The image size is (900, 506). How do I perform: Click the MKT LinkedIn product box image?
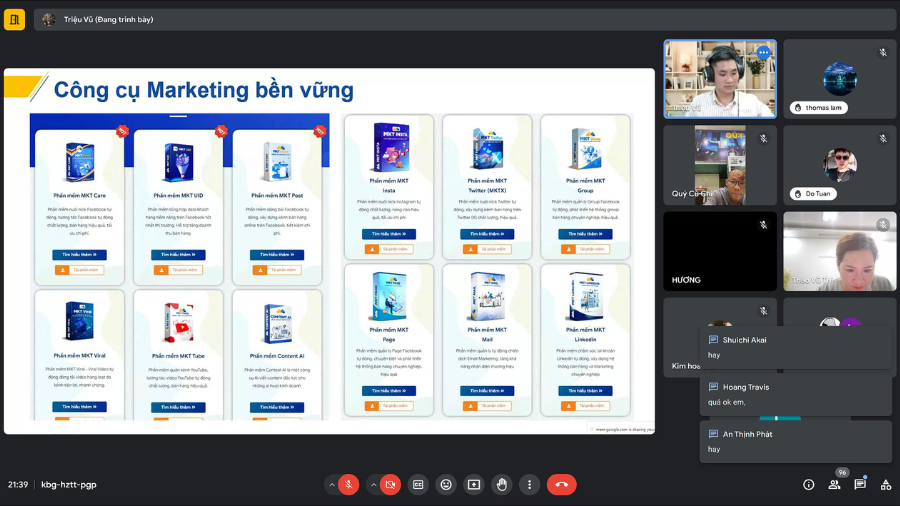click(585, 297)
